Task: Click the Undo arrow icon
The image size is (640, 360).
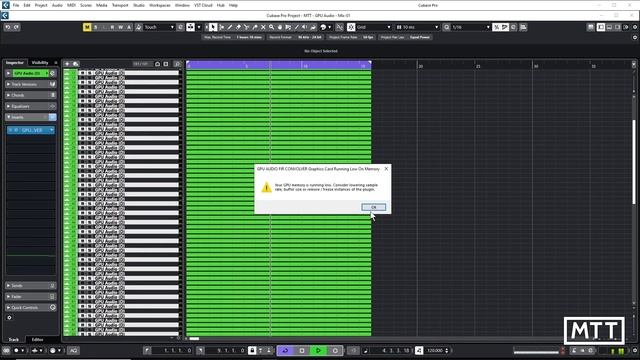Action: tap(8, 27)
